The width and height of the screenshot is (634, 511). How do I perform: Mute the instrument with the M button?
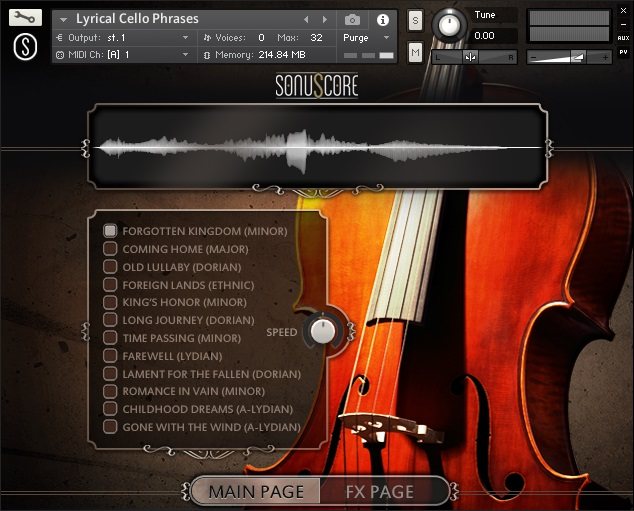pyautogui.click(x=415, y=52)
